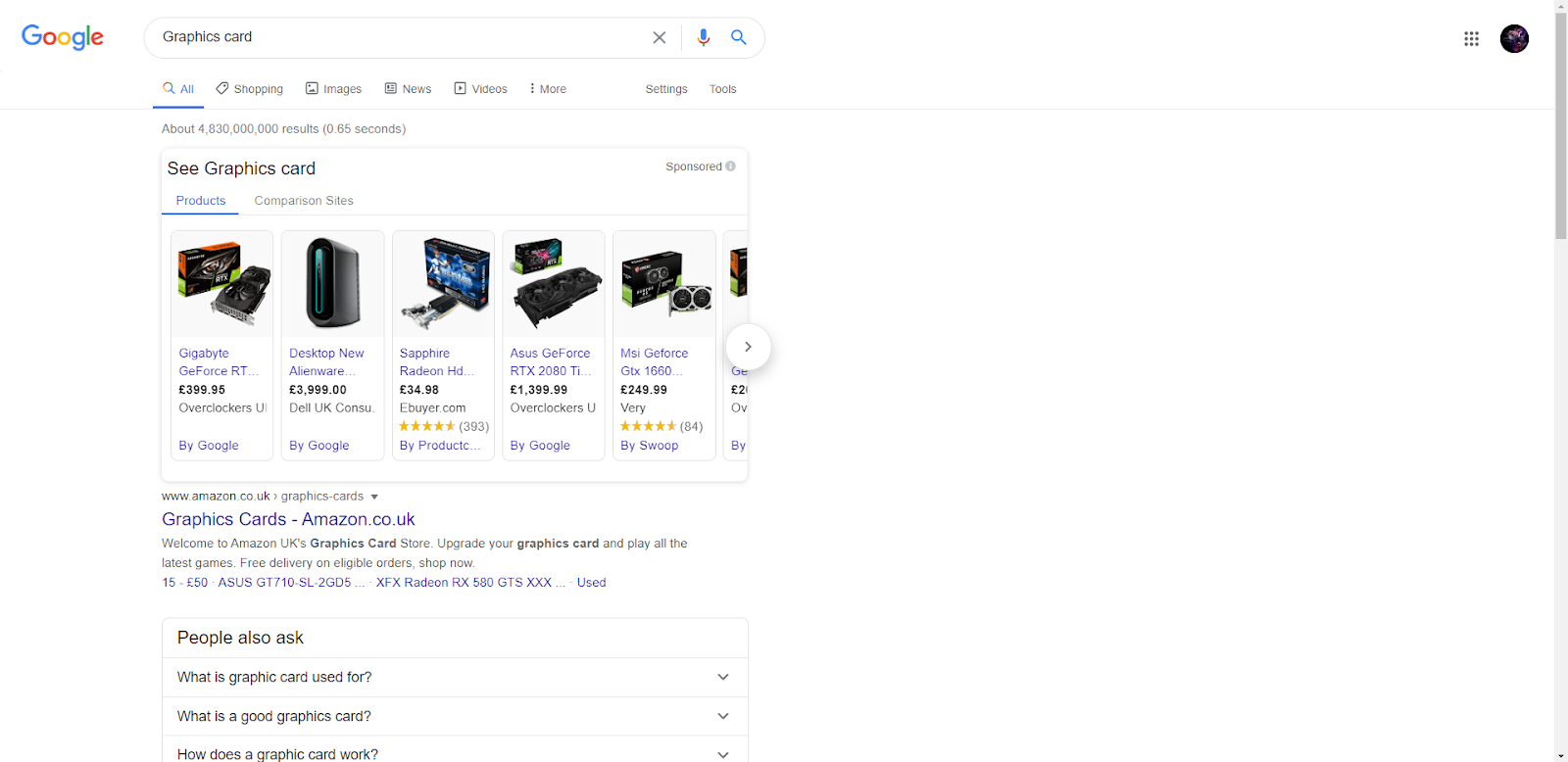Click the By Productc... link

pos(440,446)
